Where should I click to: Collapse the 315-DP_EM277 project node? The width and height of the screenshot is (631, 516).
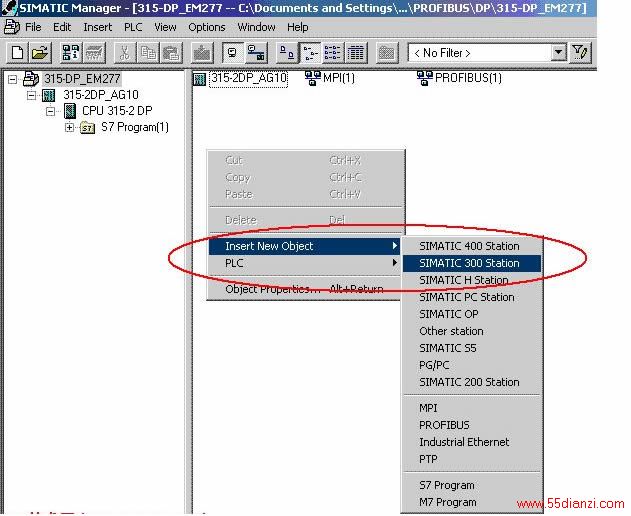pyautogui.click(x=12, y=79)
